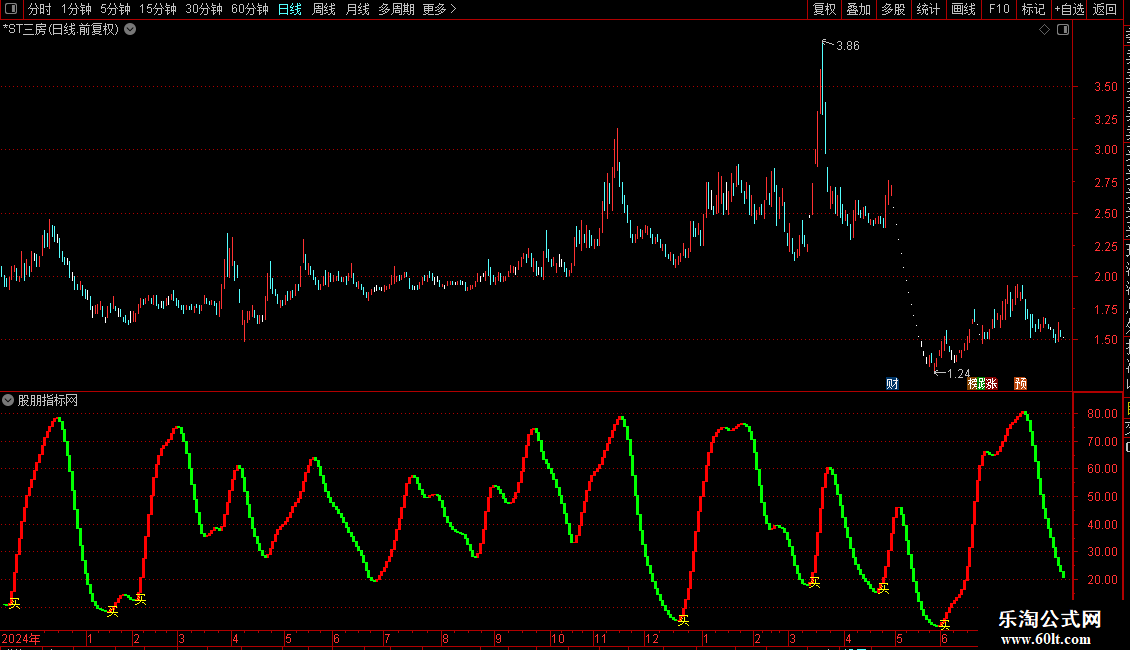This screenshot has height=650, width=1130.
Task: Switch to 周线 weekly chart
Action: pyautogui.click(x=324, y=9)
